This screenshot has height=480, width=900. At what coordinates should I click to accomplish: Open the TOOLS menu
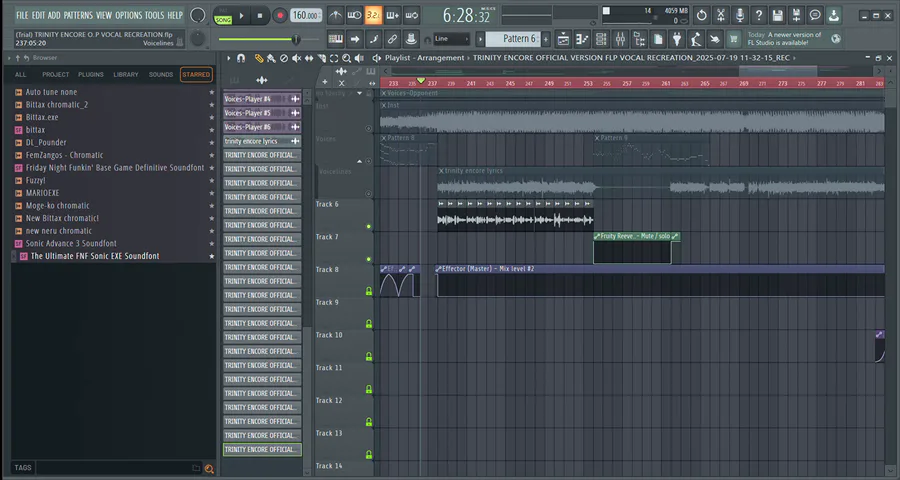pyautogui.click(x=154, y=16)
